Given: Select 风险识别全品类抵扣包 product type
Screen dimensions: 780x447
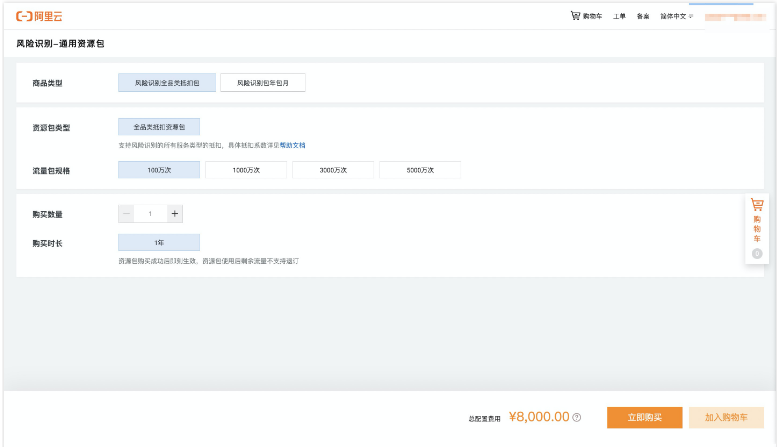Looking at the screenshot, I should pos(167,83).
